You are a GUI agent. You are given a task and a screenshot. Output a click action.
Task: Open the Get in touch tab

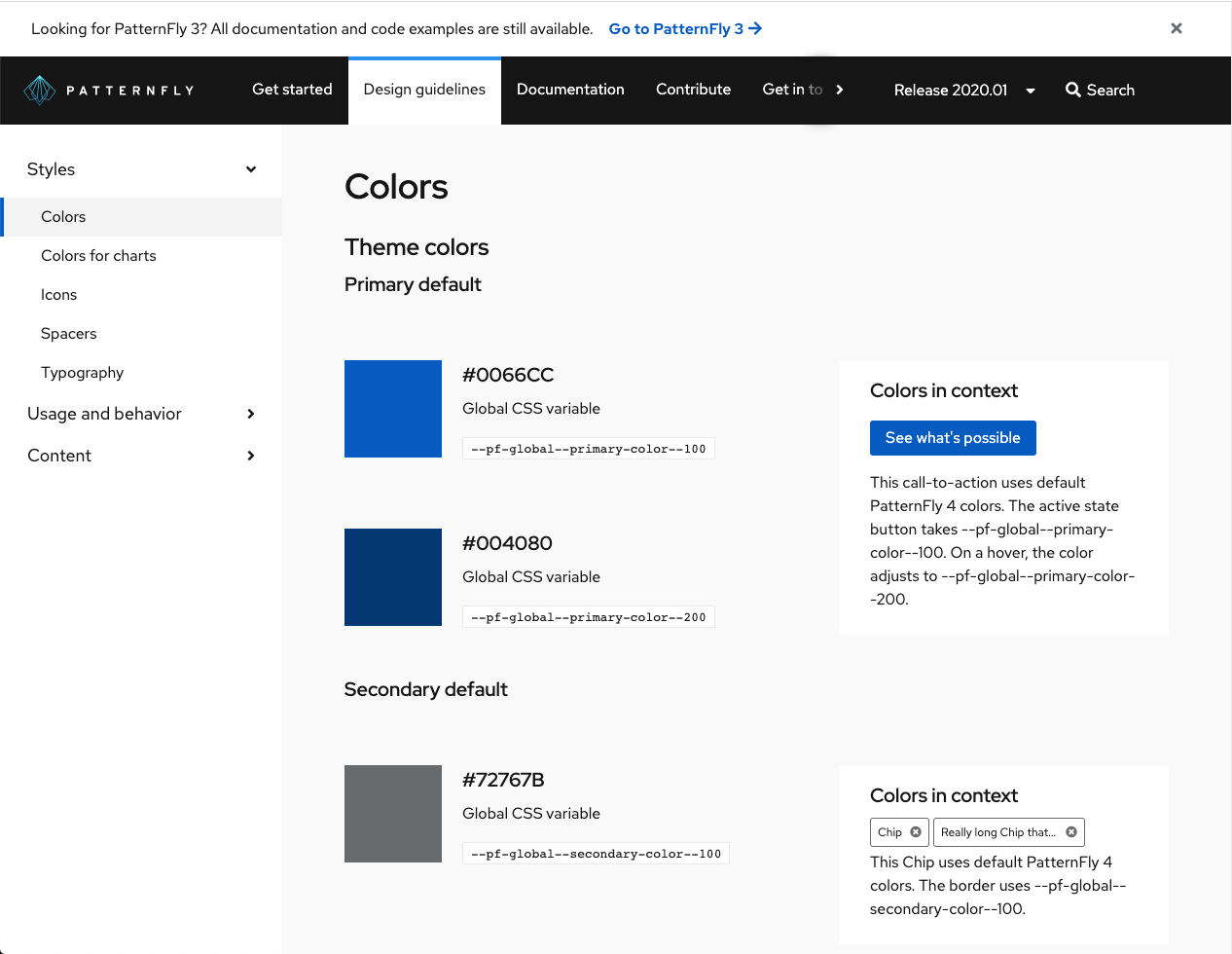[x=792, y=90]
